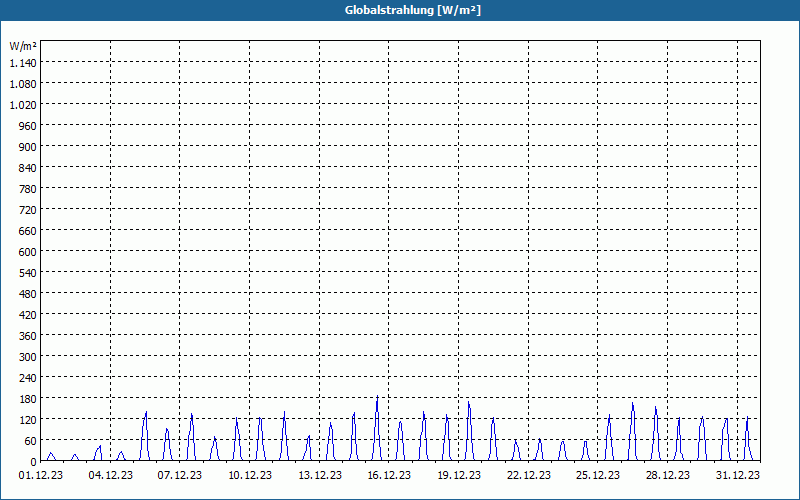800x500 pixels.
Task: Click the 600 y-axis label
Action: pos(28,252)
